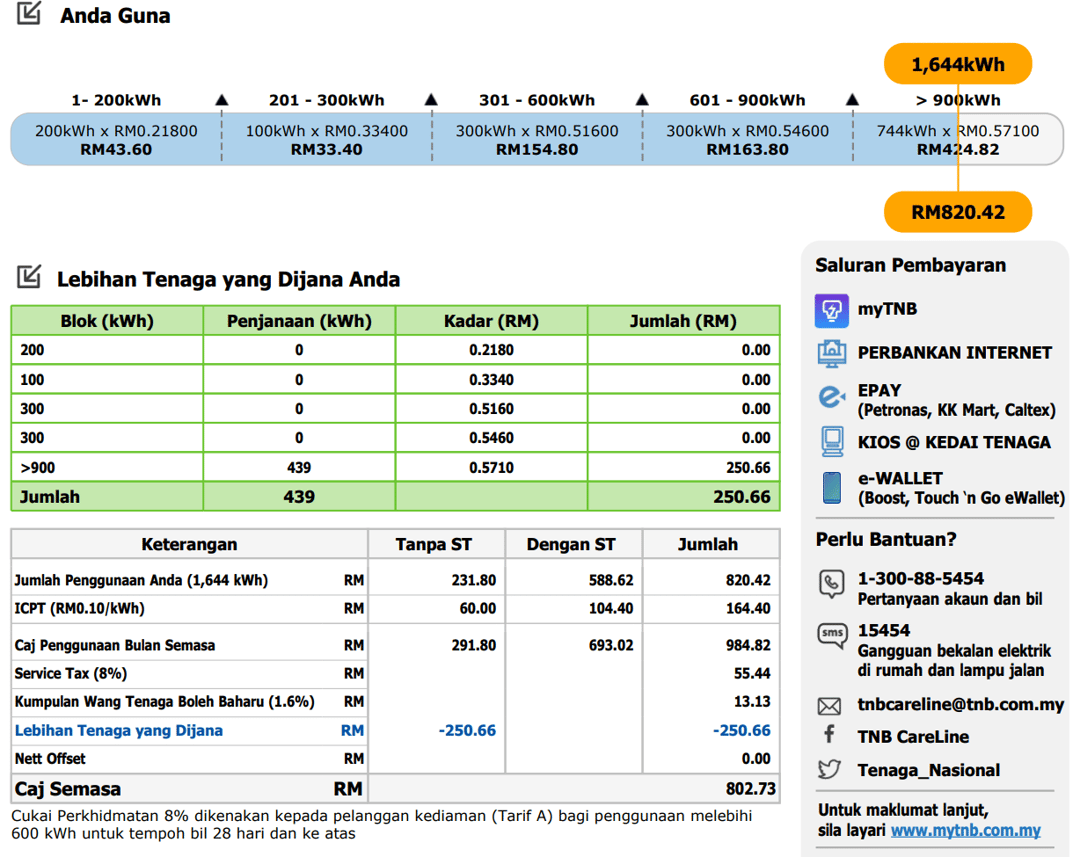This screenshot has height=857, width=1080.
Task: Select the 744kWh x RM0.57100 tier segment
Action: coord(957,139)
